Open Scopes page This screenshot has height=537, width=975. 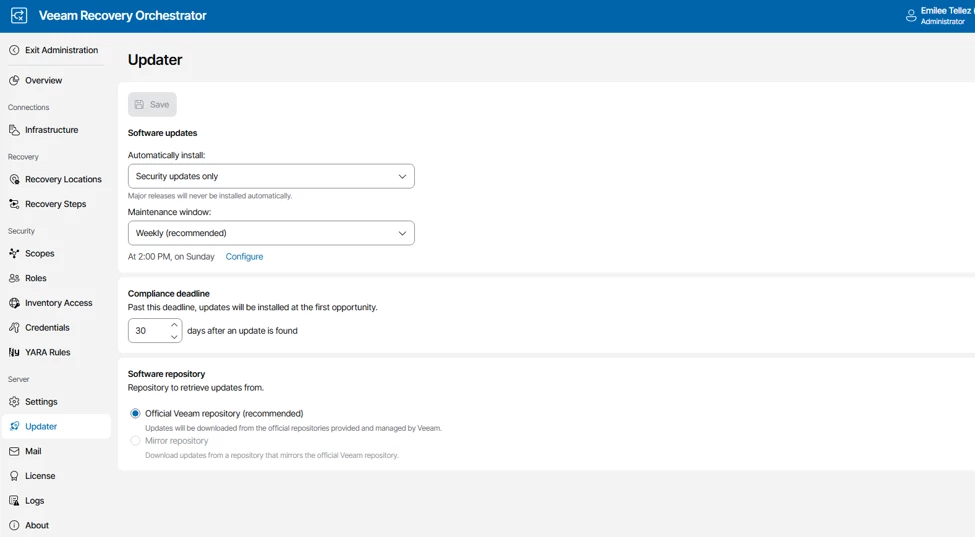click(56, 254)
